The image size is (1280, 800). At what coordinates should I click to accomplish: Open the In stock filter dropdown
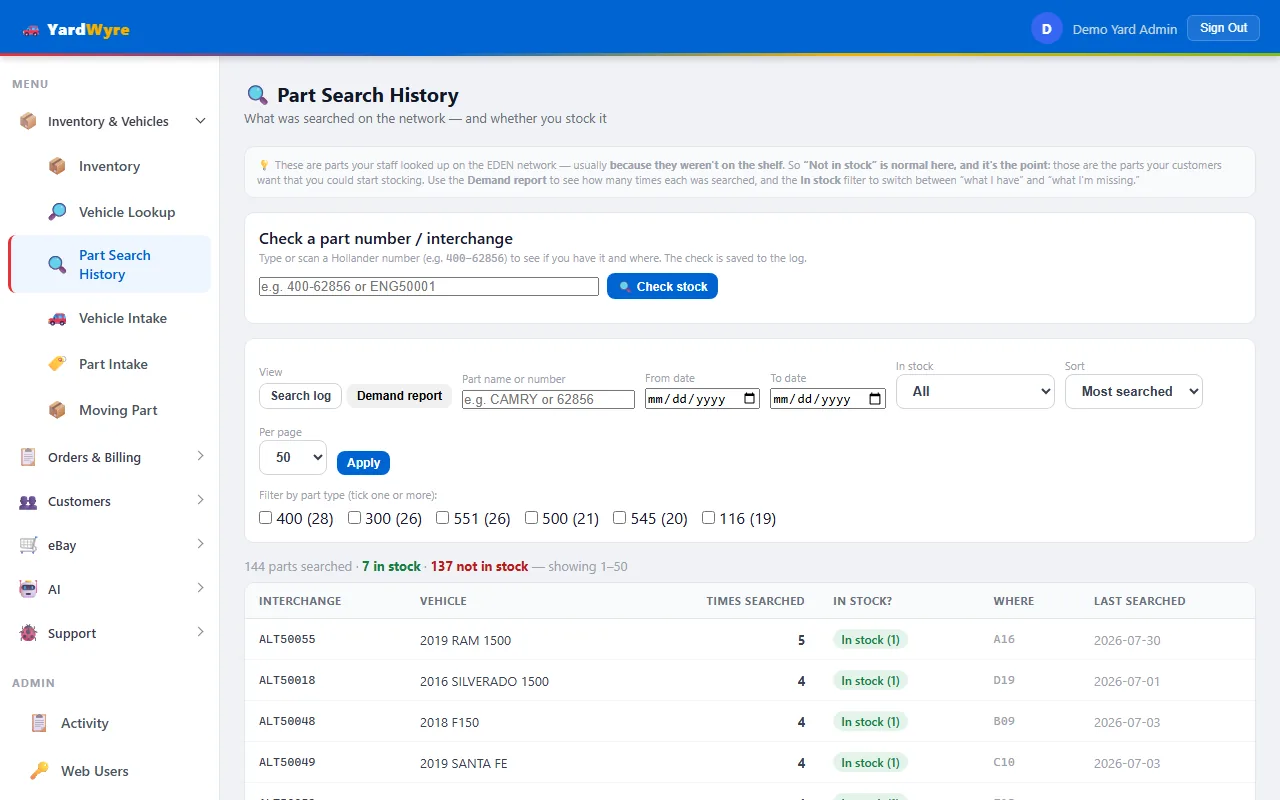(x=975, y=391)
